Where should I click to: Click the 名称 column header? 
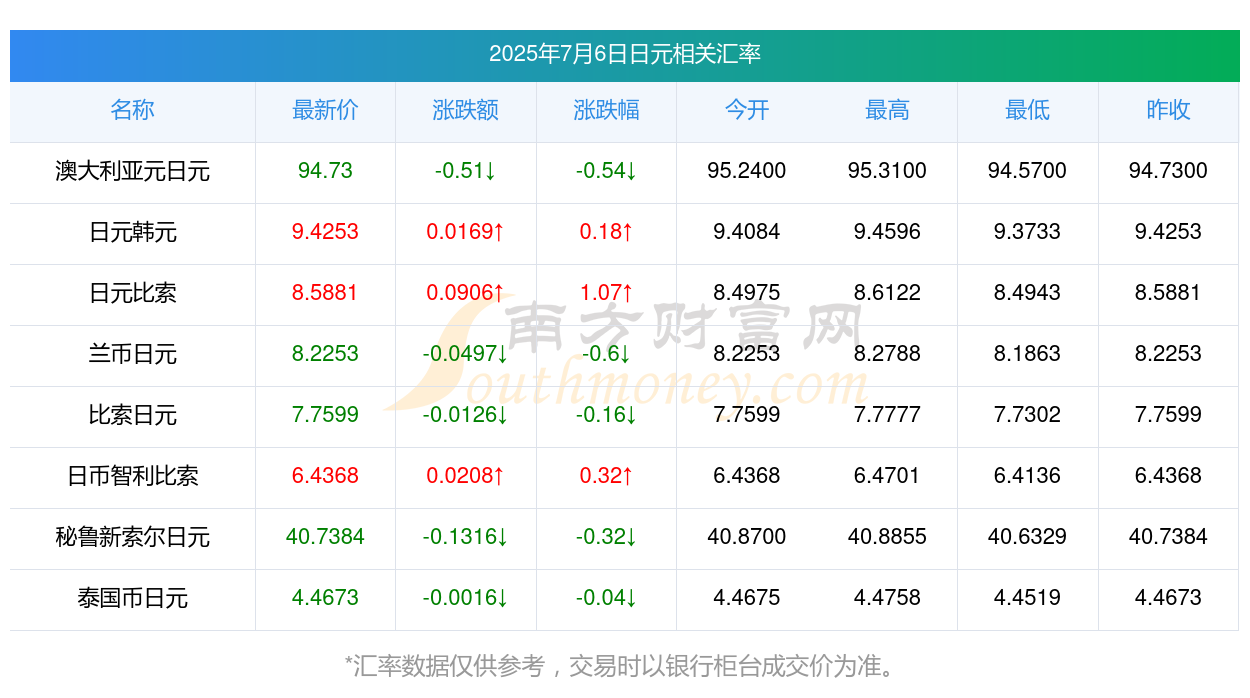pyautogui.click(x=132, y=110)
